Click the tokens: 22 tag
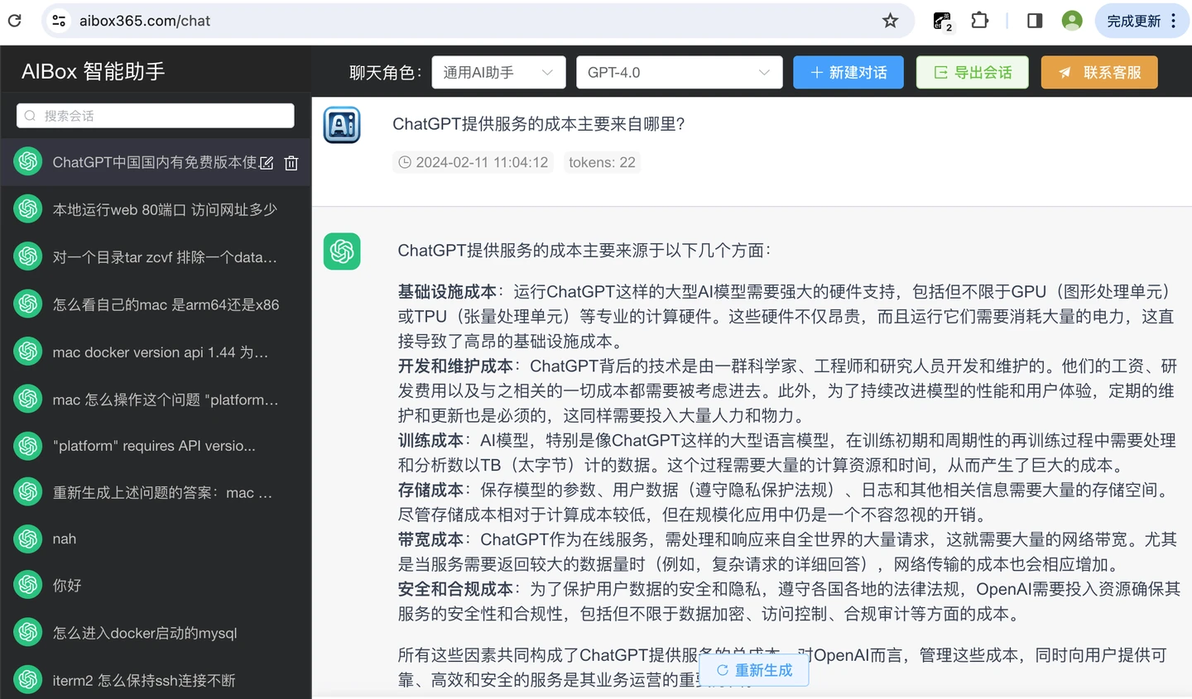 [x=601, y=162]
